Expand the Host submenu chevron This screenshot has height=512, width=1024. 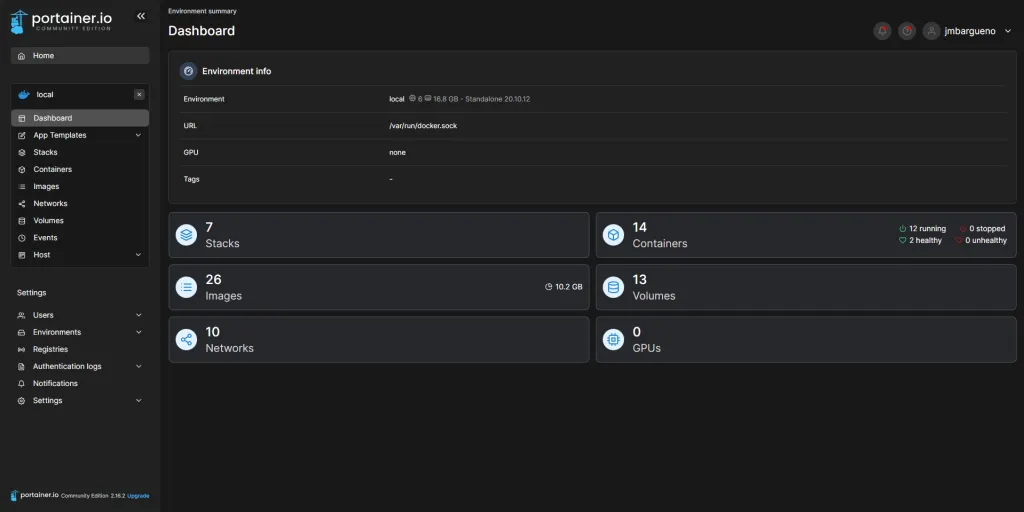point(138,255)
